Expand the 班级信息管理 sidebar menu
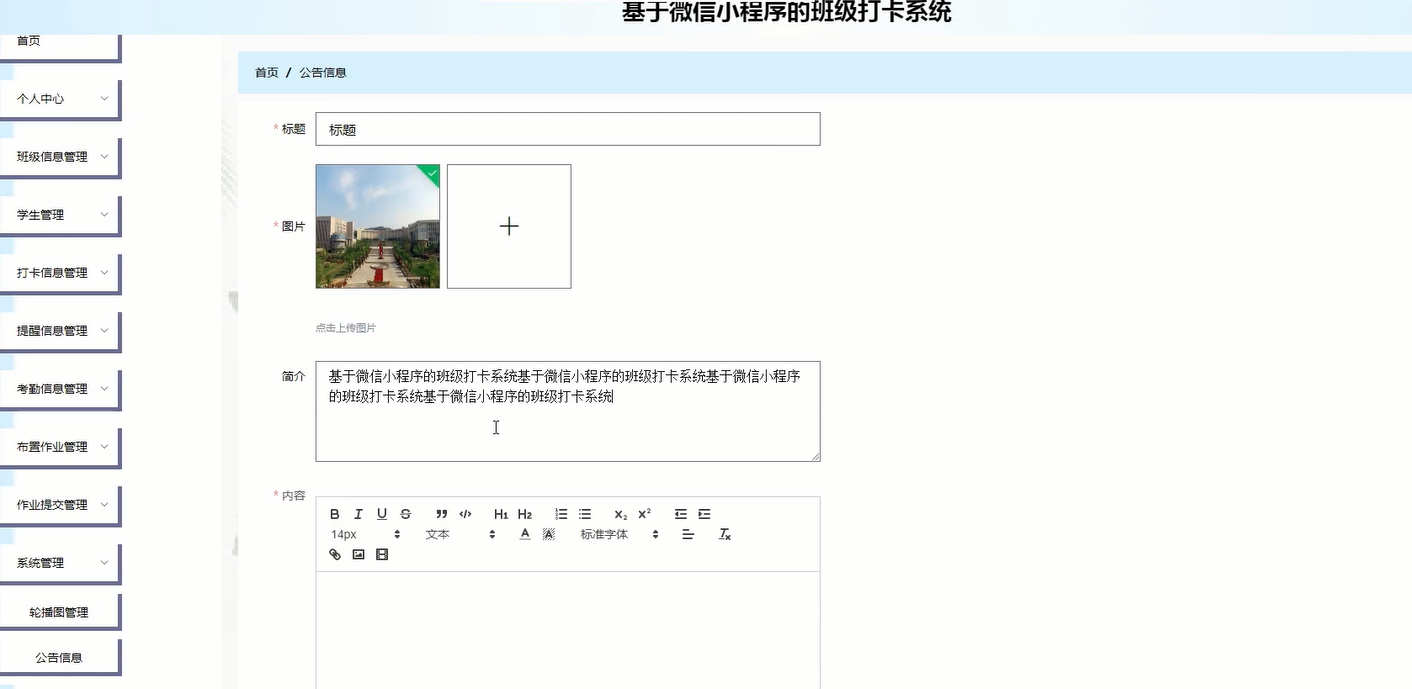Image resolution: width=1412 pixels, height=689 pixels. point(60,157)
